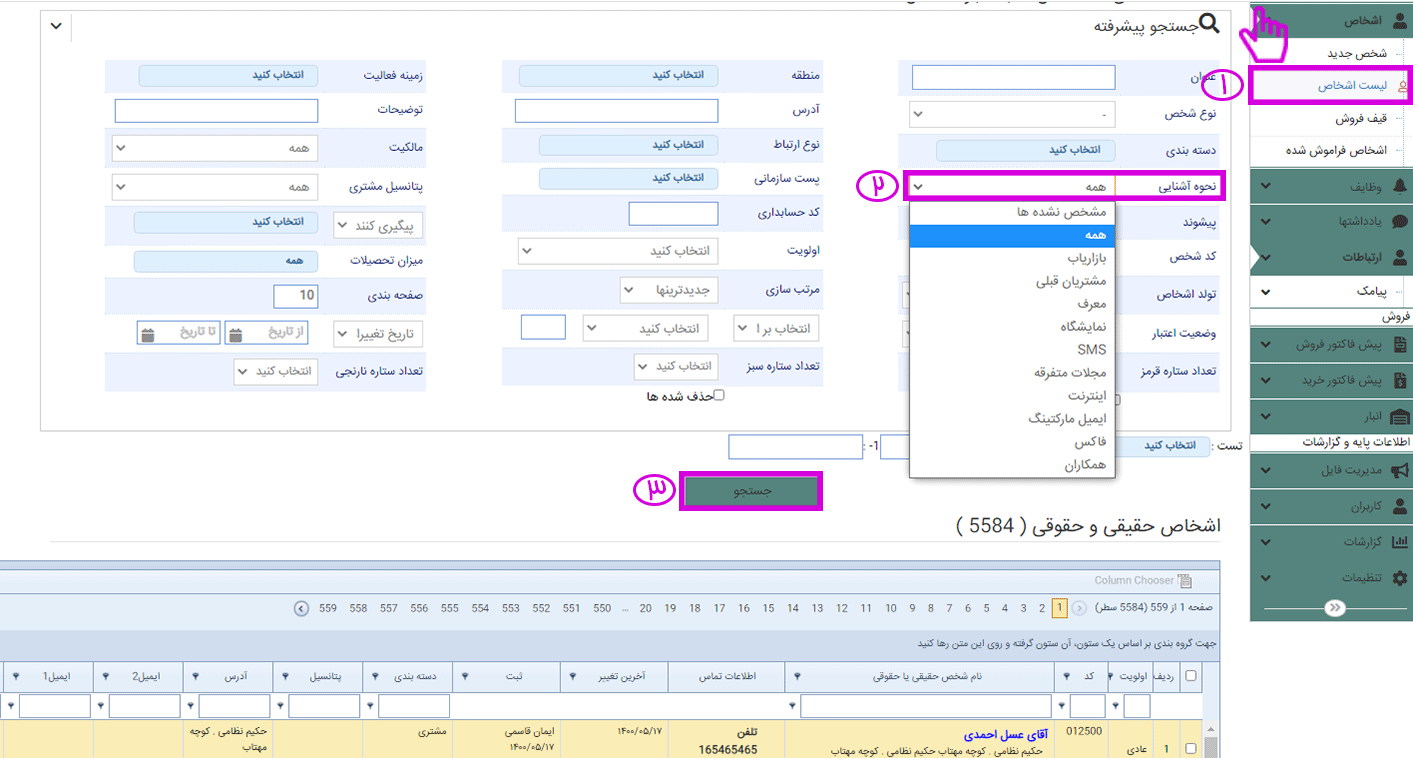Collapse the sidebar with double-arrow button
The width and height of the screenshot is (1413, 758).
pos(1335,608)
